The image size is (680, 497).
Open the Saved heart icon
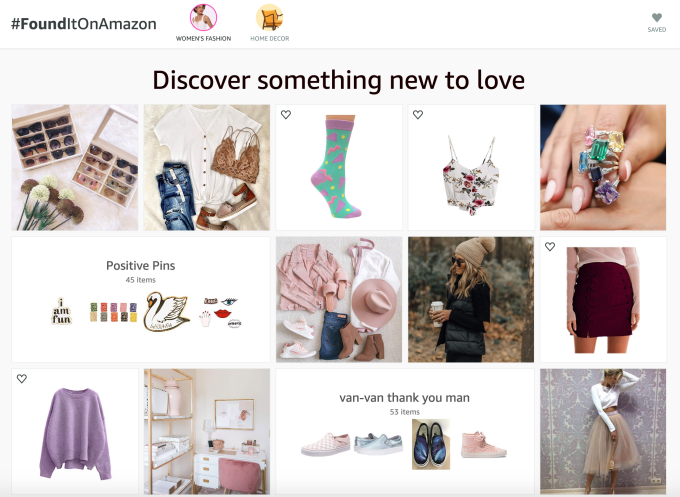(x=657, y=18)
